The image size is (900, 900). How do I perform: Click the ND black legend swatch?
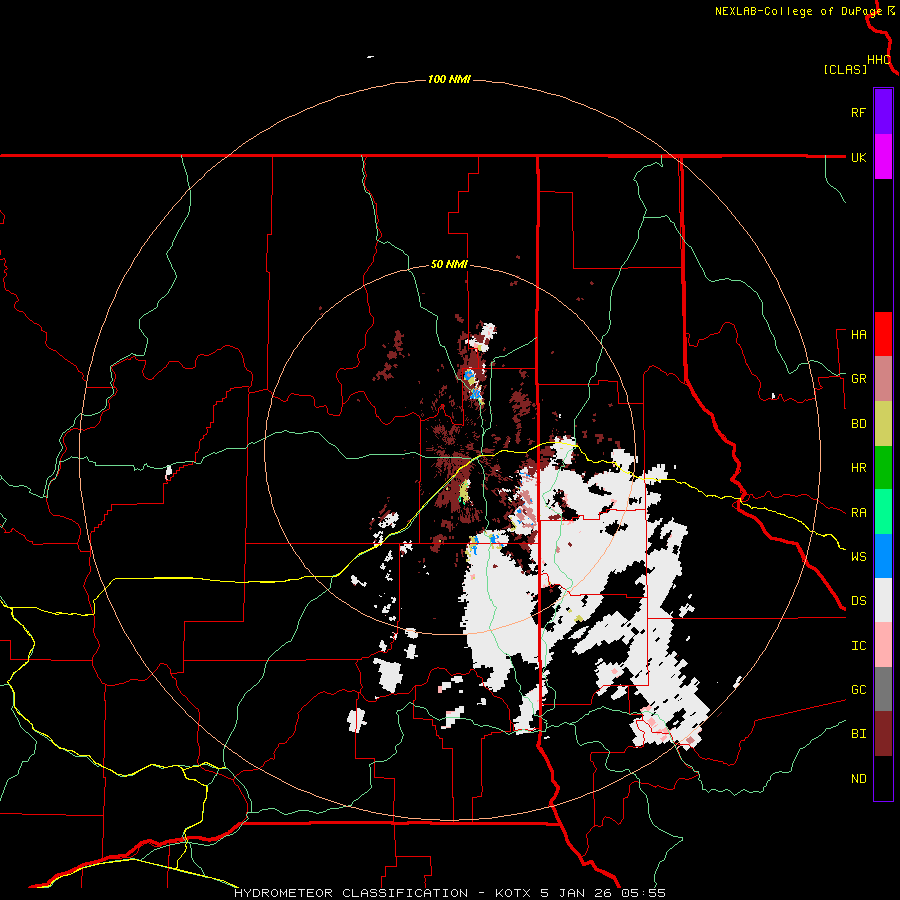coord(883,778)
